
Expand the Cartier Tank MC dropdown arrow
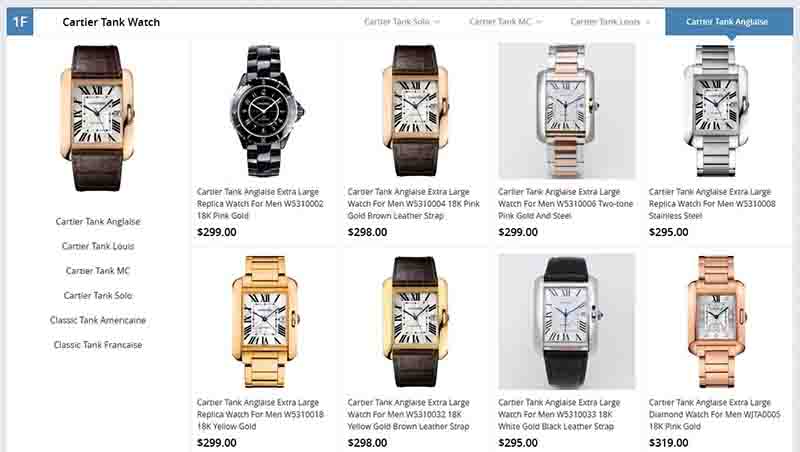pyautogui.click(x=539, y=22)
